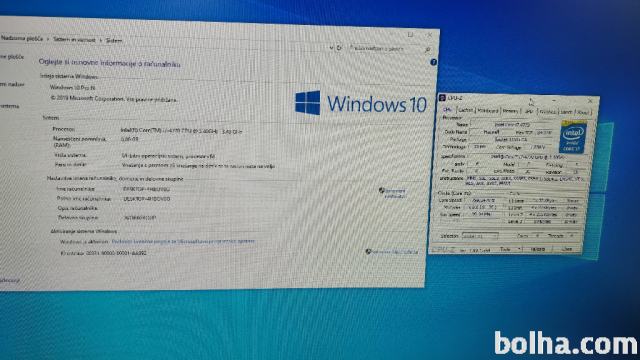The image size is (640, 360).
Task: Expand the address bar history dropdown arrow
Action: click(331, 48)
